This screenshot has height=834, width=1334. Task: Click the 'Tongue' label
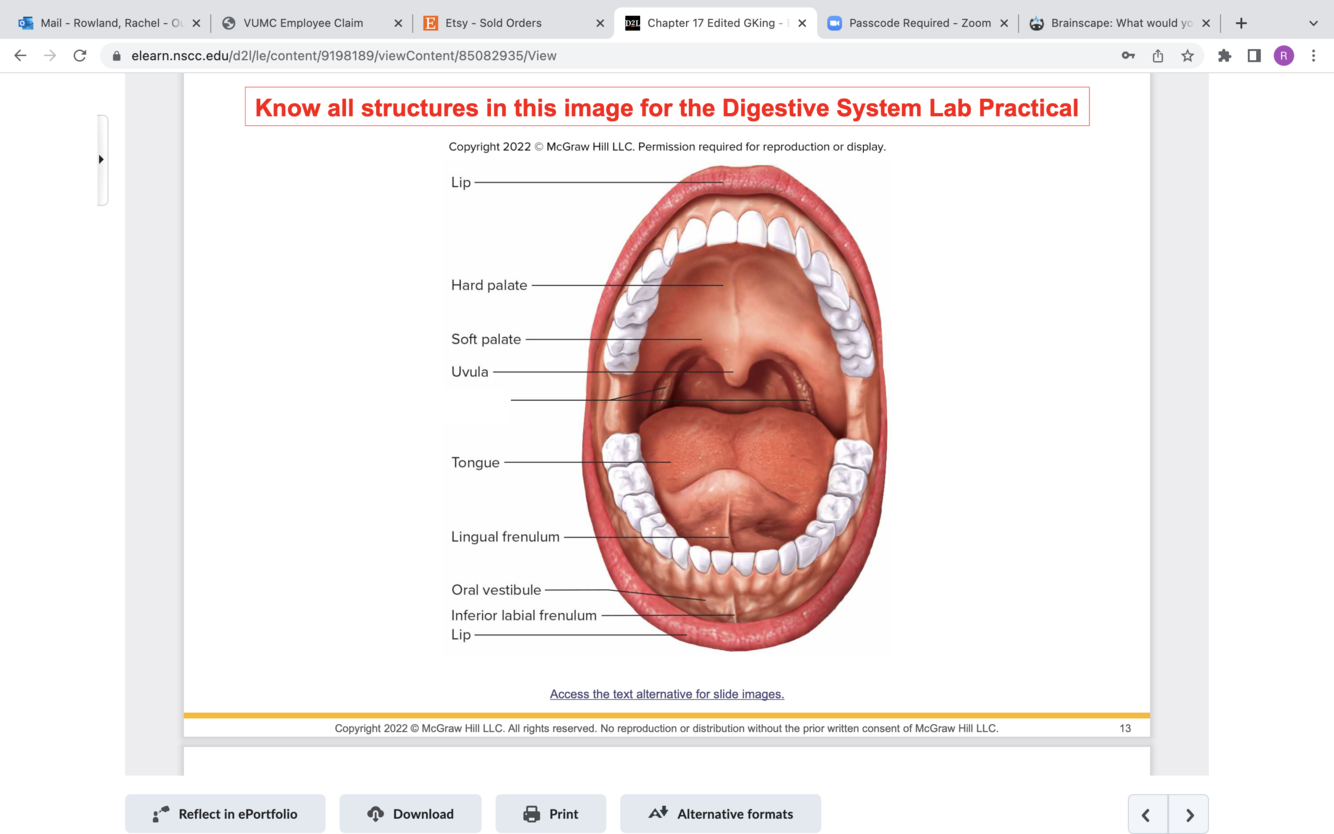tap(475, 463)
